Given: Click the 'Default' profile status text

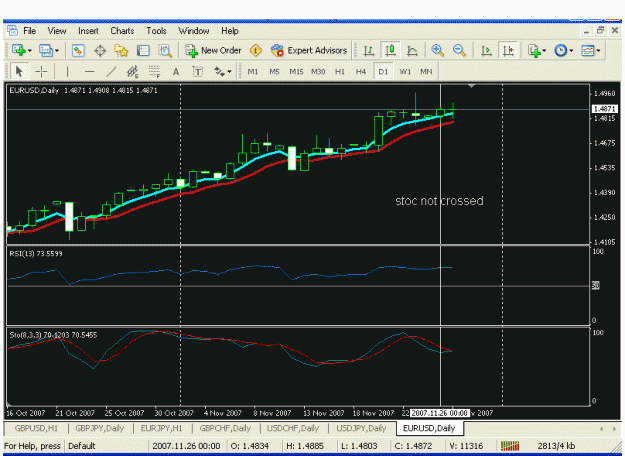Looking at the screenshot, I should point(82,446).
